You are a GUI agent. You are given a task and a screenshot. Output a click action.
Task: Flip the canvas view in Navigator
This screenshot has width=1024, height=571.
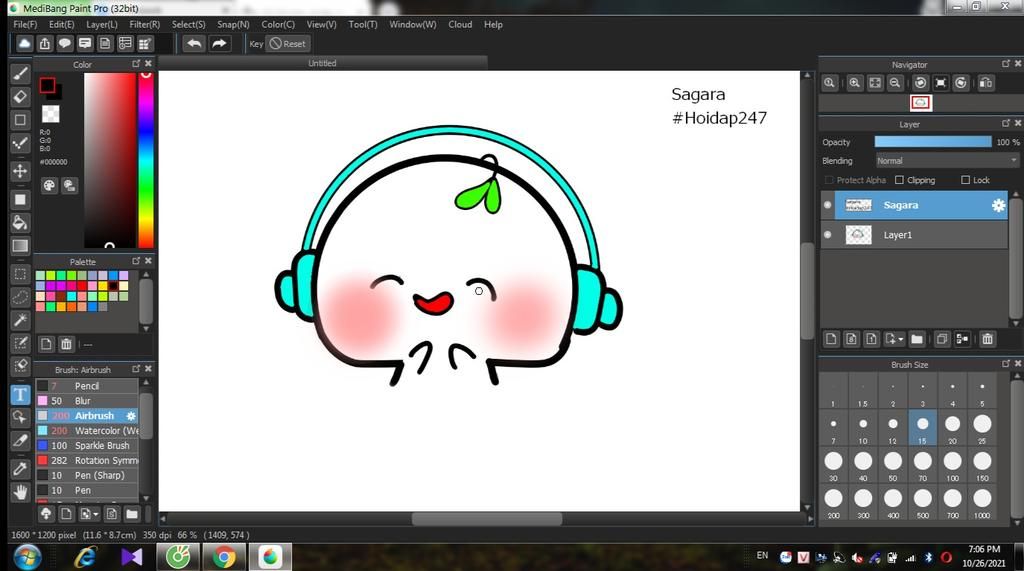(986, 83)
